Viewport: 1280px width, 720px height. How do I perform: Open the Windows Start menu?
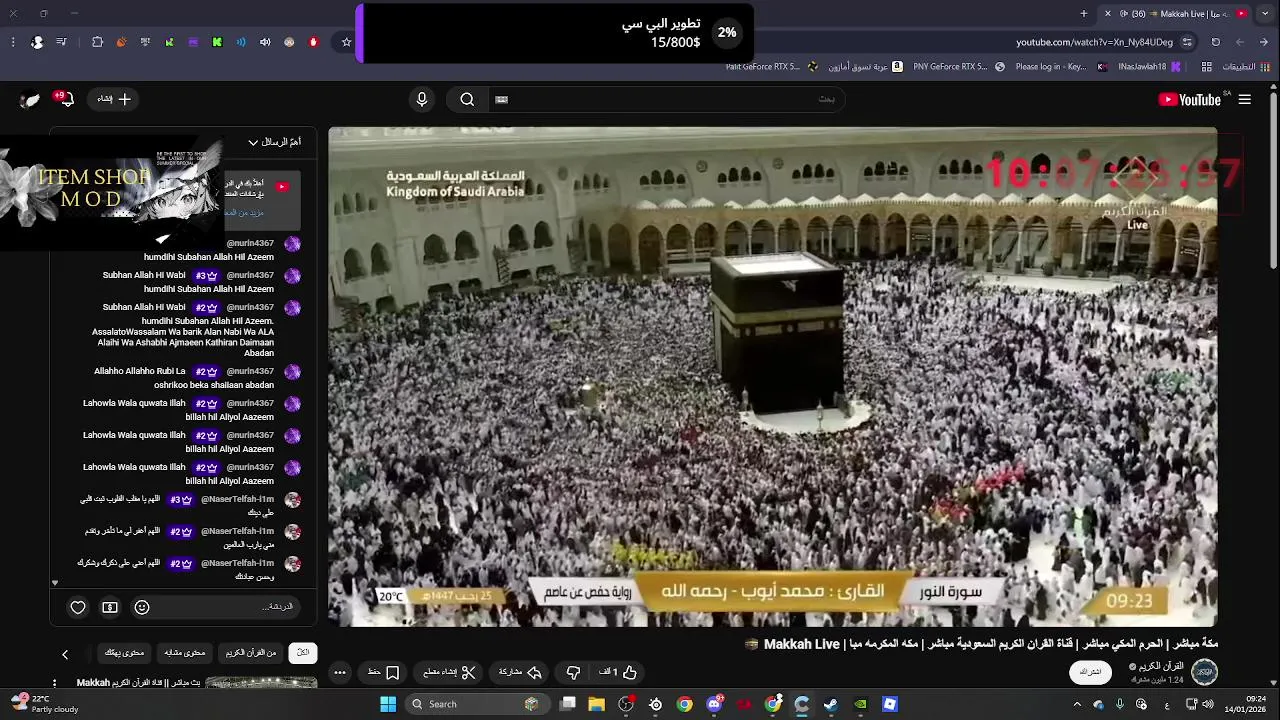[x=388, y=704]
